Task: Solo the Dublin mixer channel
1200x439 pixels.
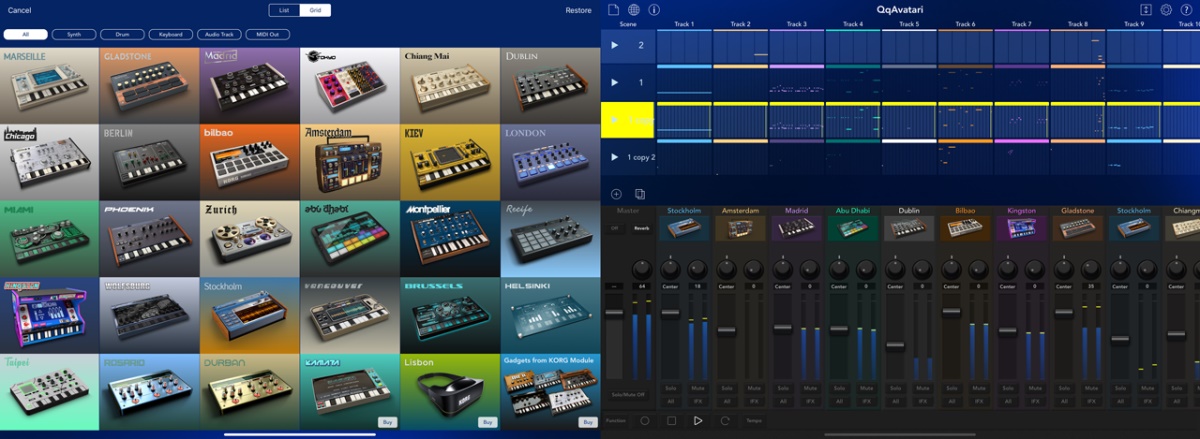Action: [895, 389]
